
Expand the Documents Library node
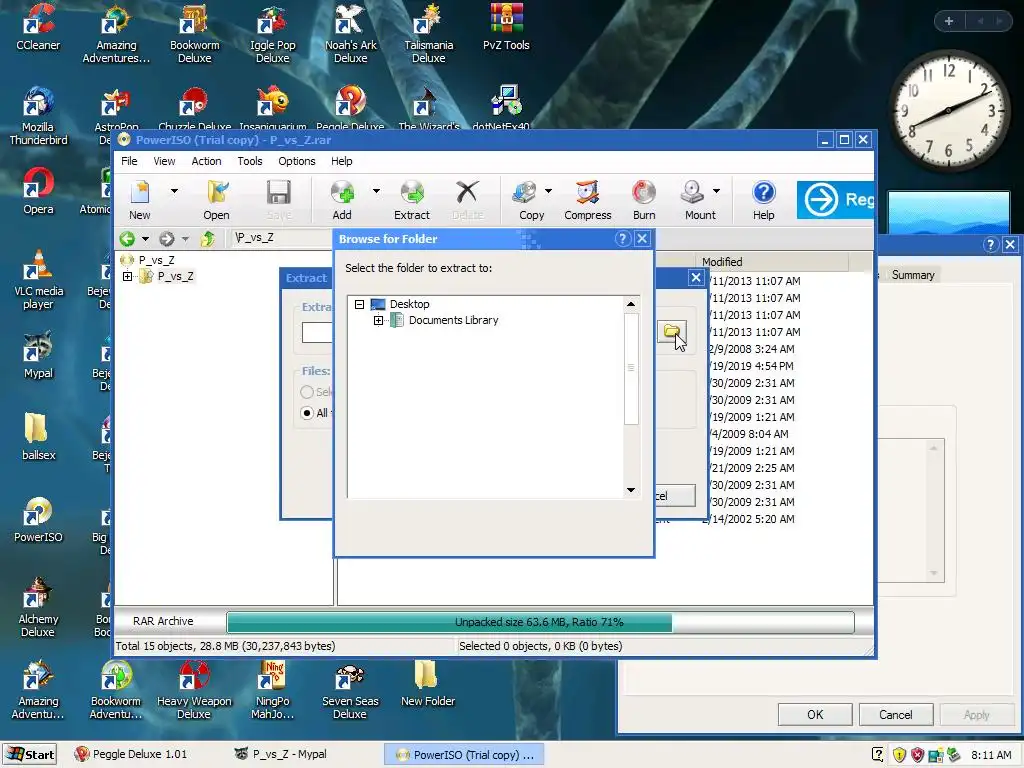coord(378,320)
